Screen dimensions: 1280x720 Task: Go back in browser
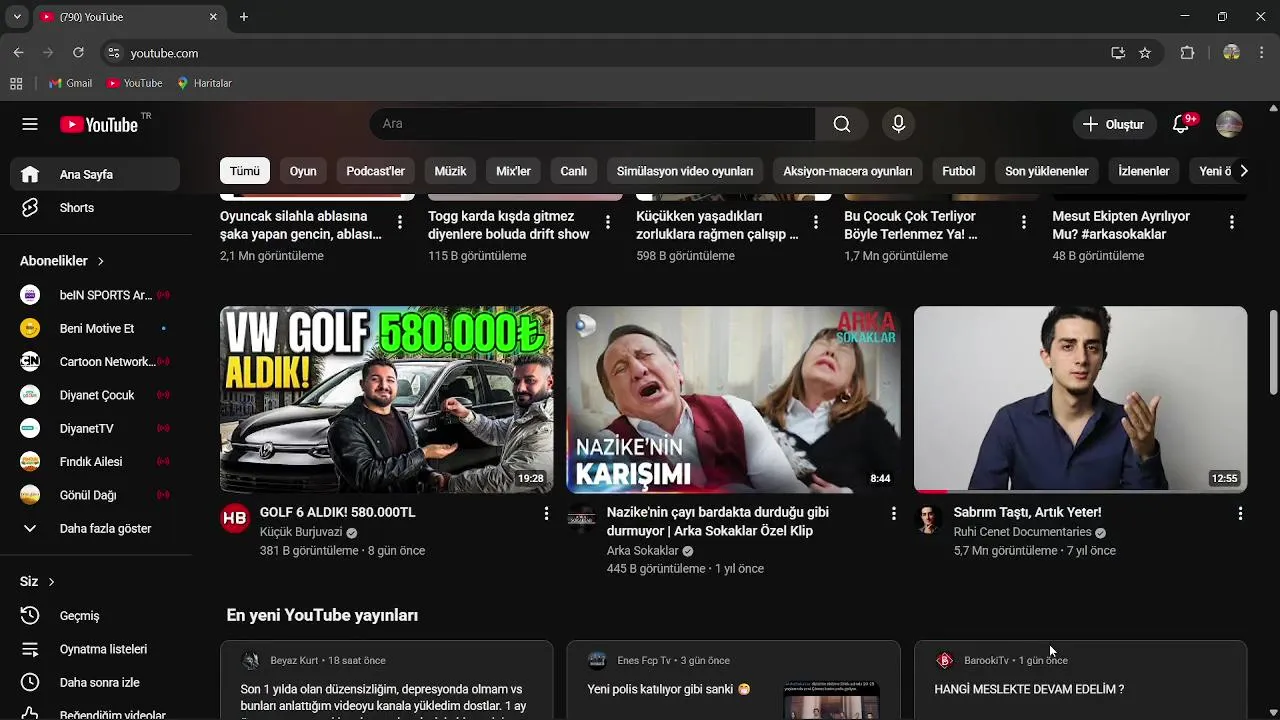click(x=18, y=53)
